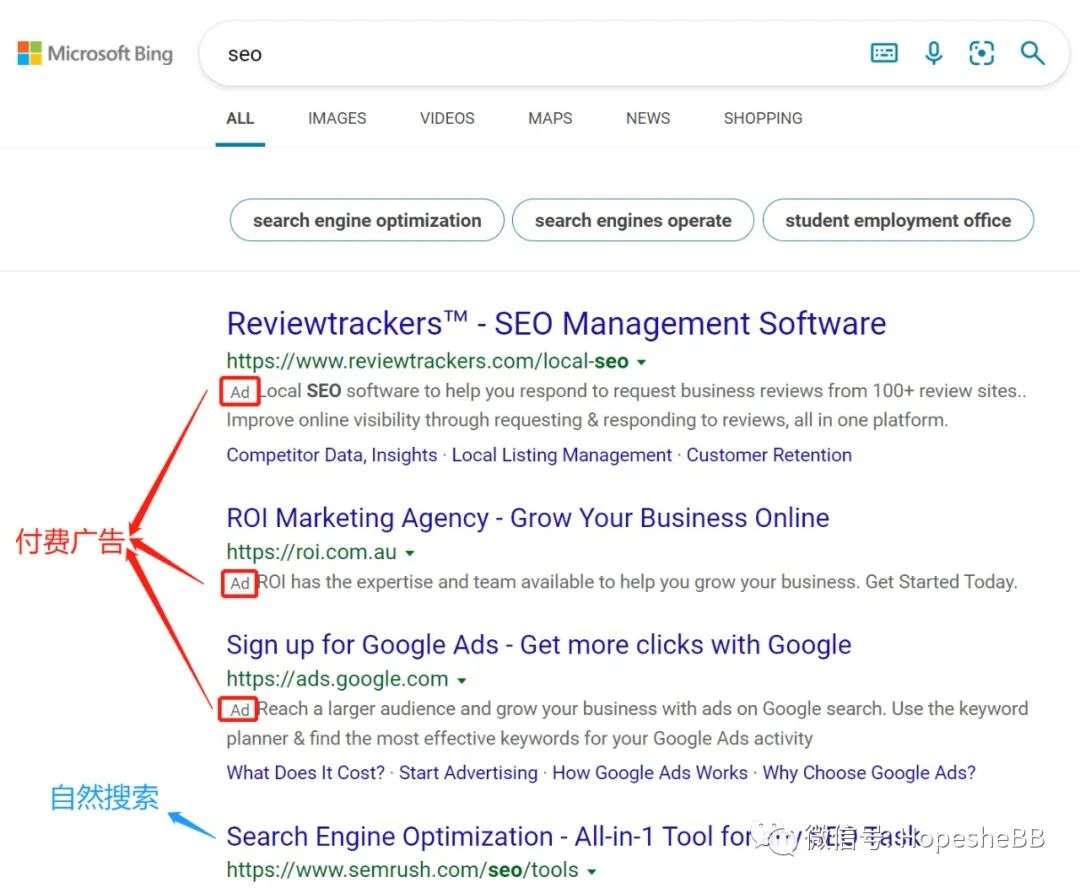Expand the dropdown next to ads.google.com URL
The height and width of the screenshot is (888, 1080).
[x=461, y=679]
